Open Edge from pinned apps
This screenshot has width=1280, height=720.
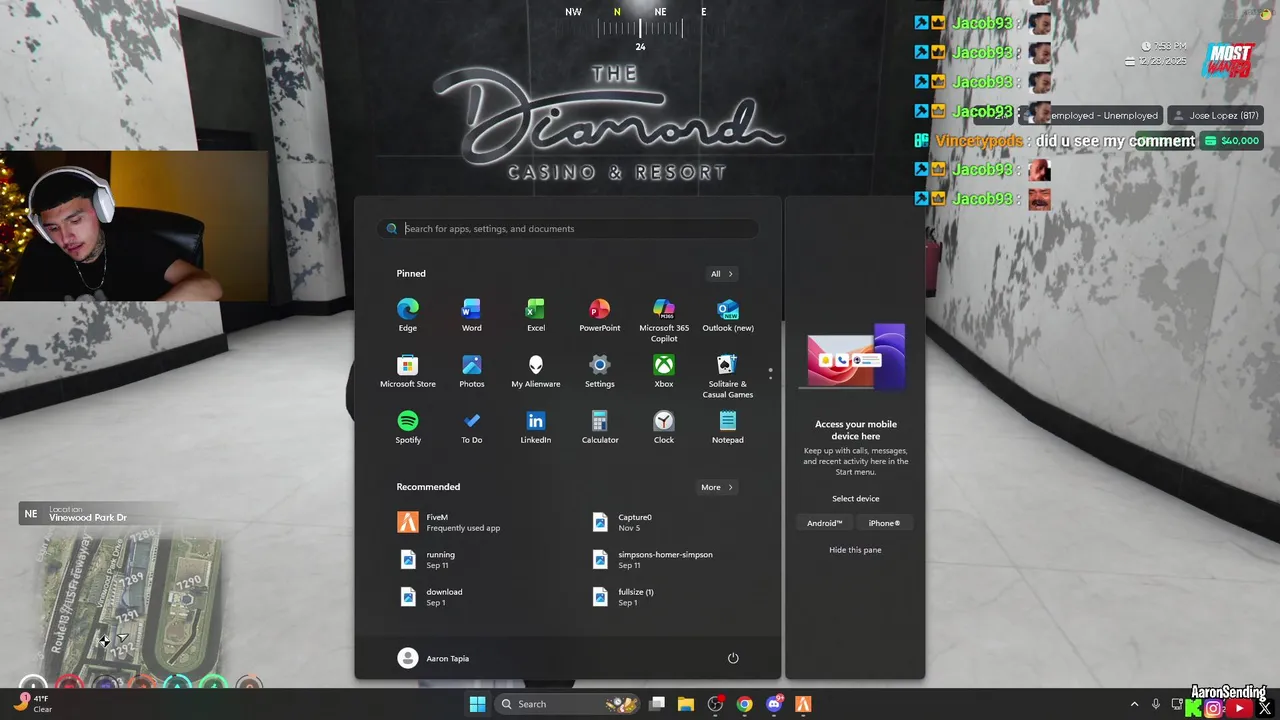407,315
